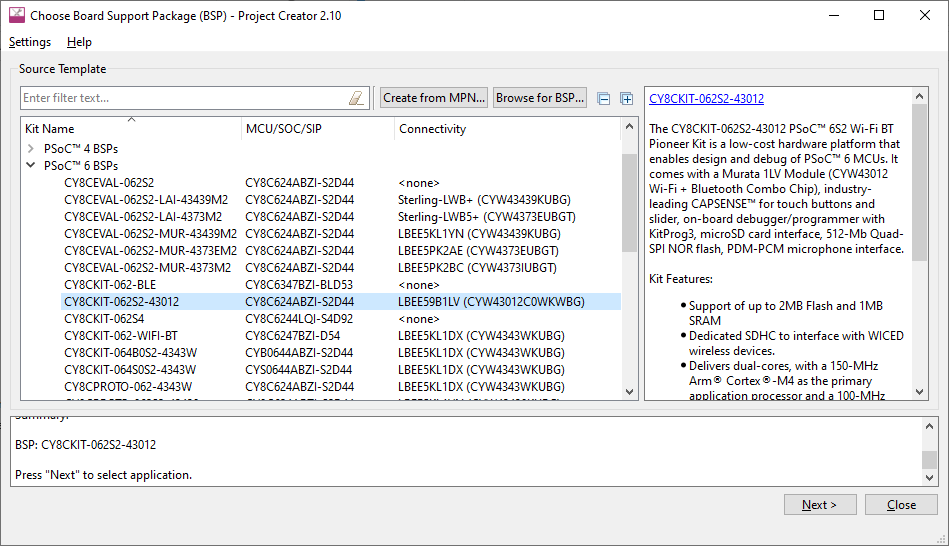
Task: Select the CY8CKIT-064B0S2-4343W kit
Action: click(x=130, y=352)
